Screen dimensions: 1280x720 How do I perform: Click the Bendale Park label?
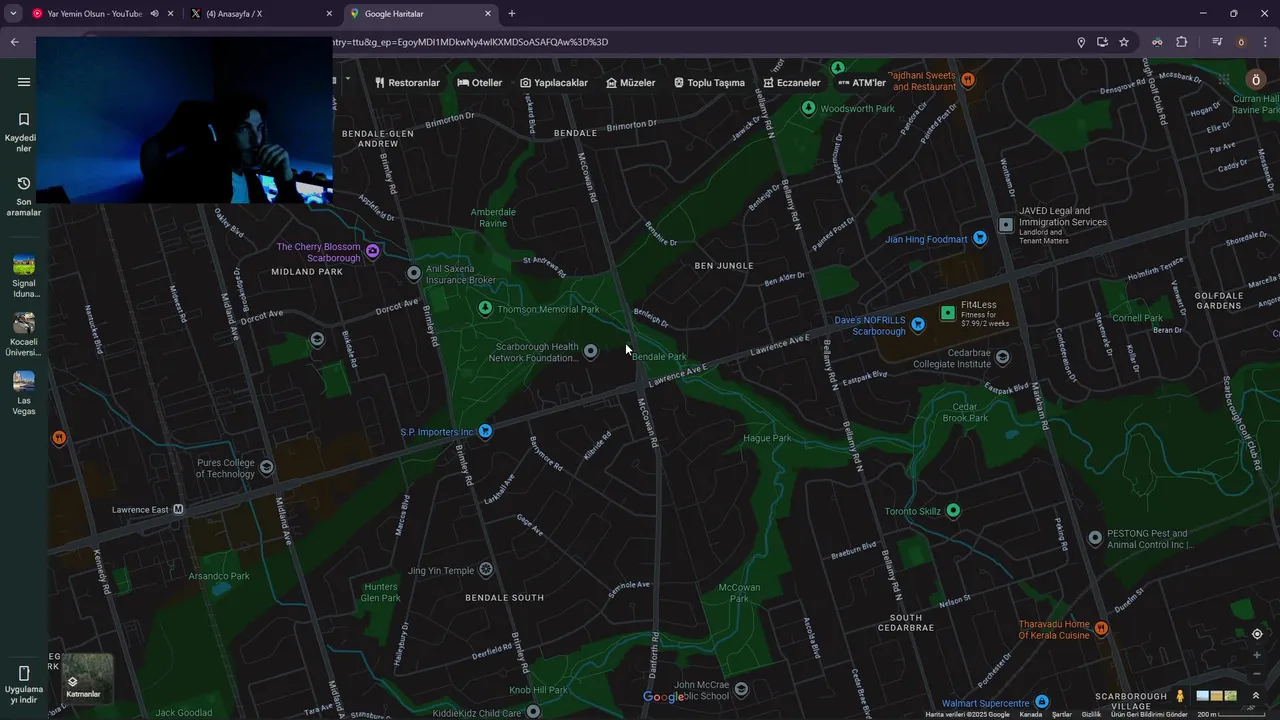coord(660,357)
